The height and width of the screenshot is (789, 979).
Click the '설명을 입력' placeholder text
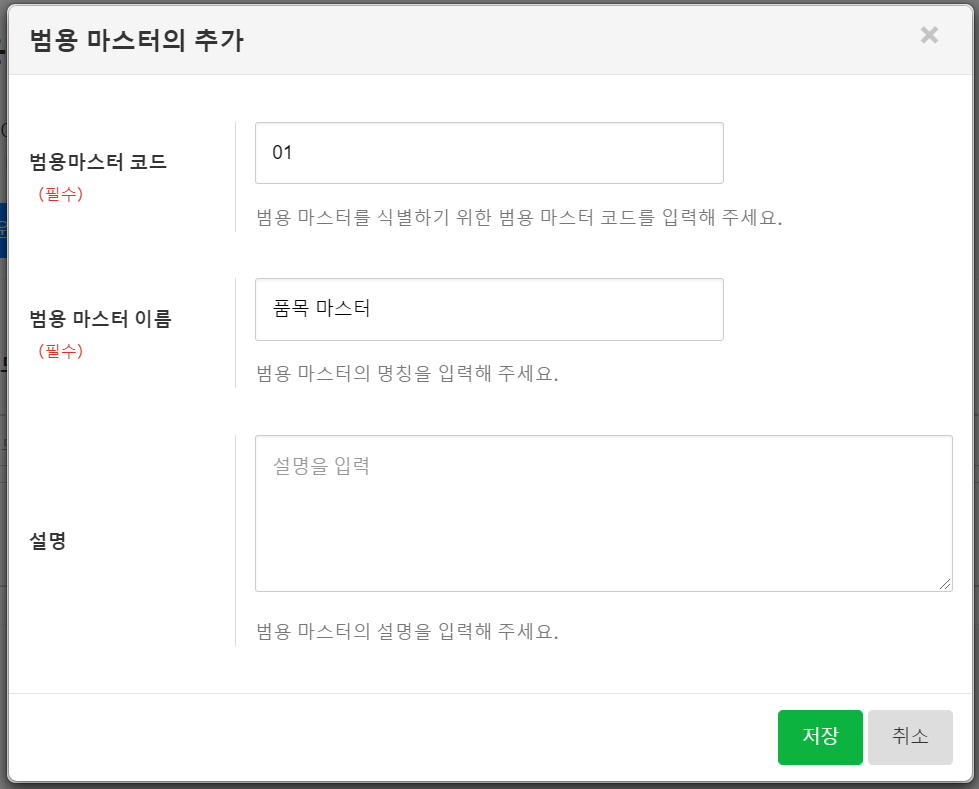coord(321,466)
